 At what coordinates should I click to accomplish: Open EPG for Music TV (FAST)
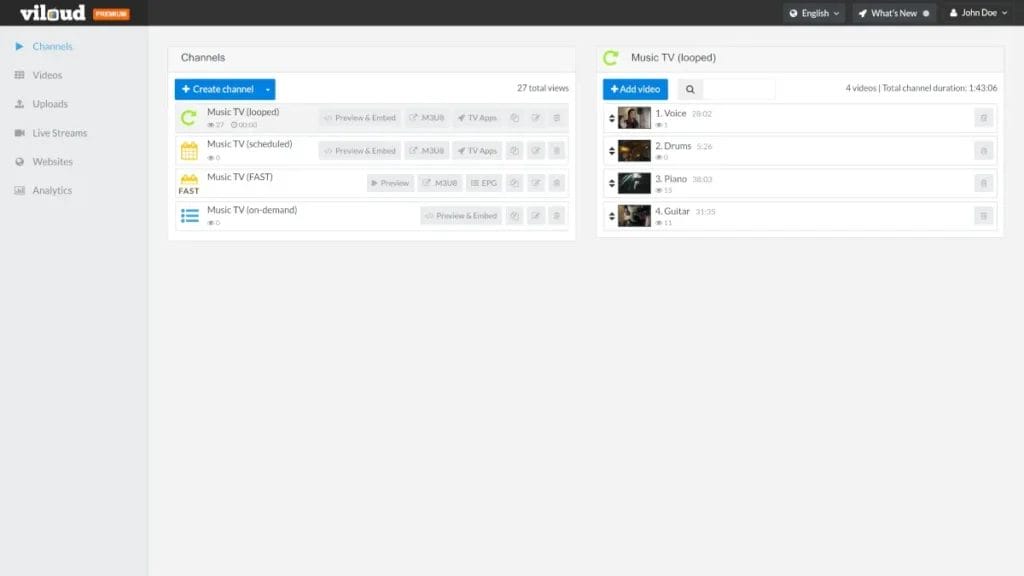tap(484, 183)
